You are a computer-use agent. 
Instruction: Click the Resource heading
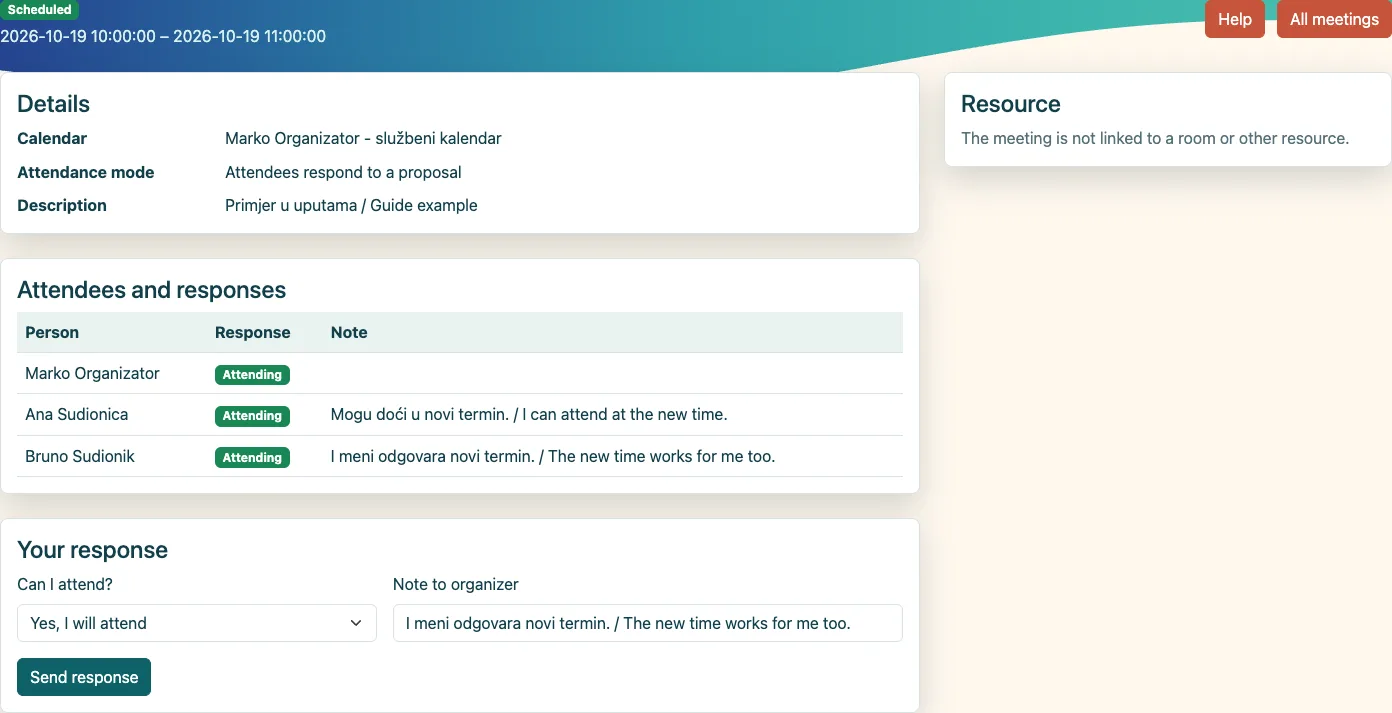coord(1011,104)
